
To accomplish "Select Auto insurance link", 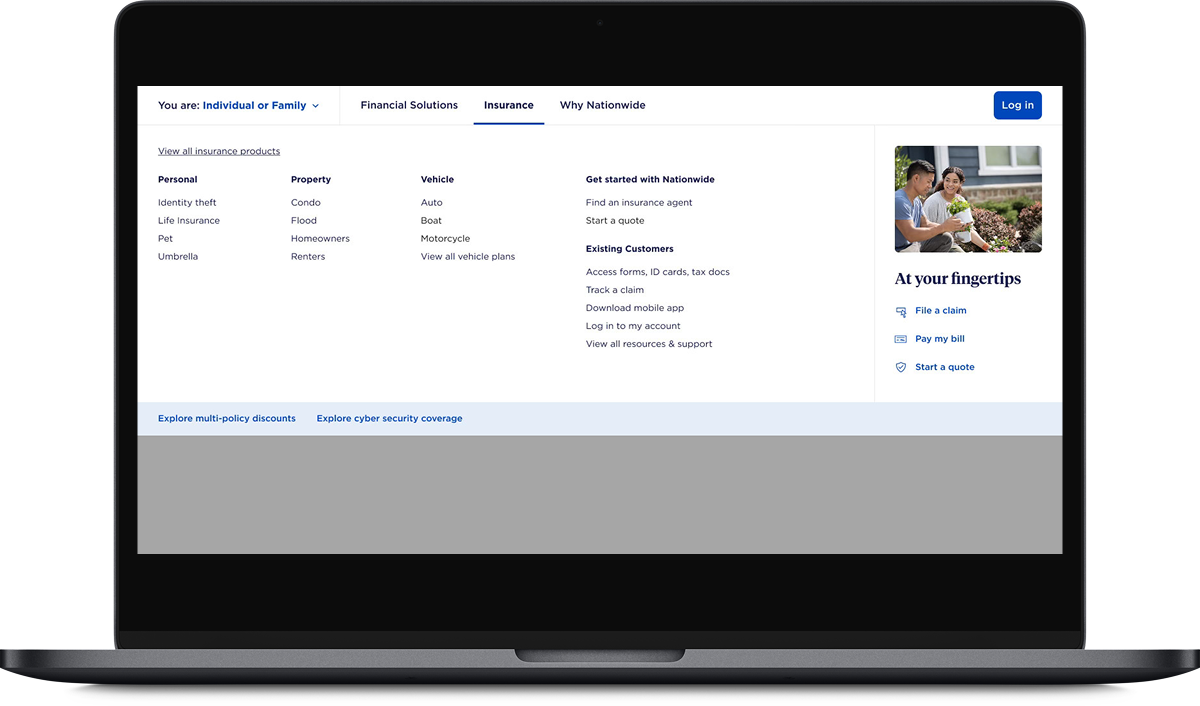I will point(432,202).
